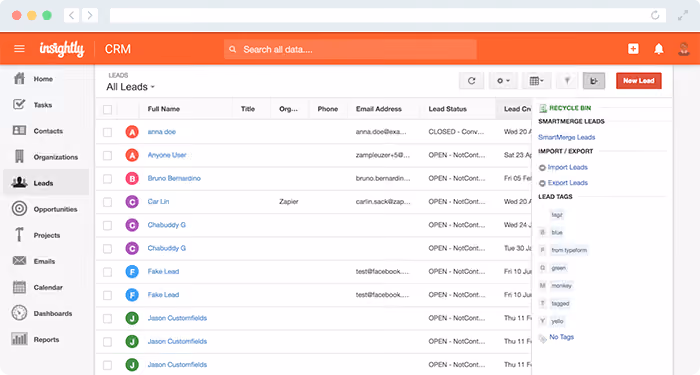
Task: Click the Zapier organization cell
Action: click(x=288, y=201)
